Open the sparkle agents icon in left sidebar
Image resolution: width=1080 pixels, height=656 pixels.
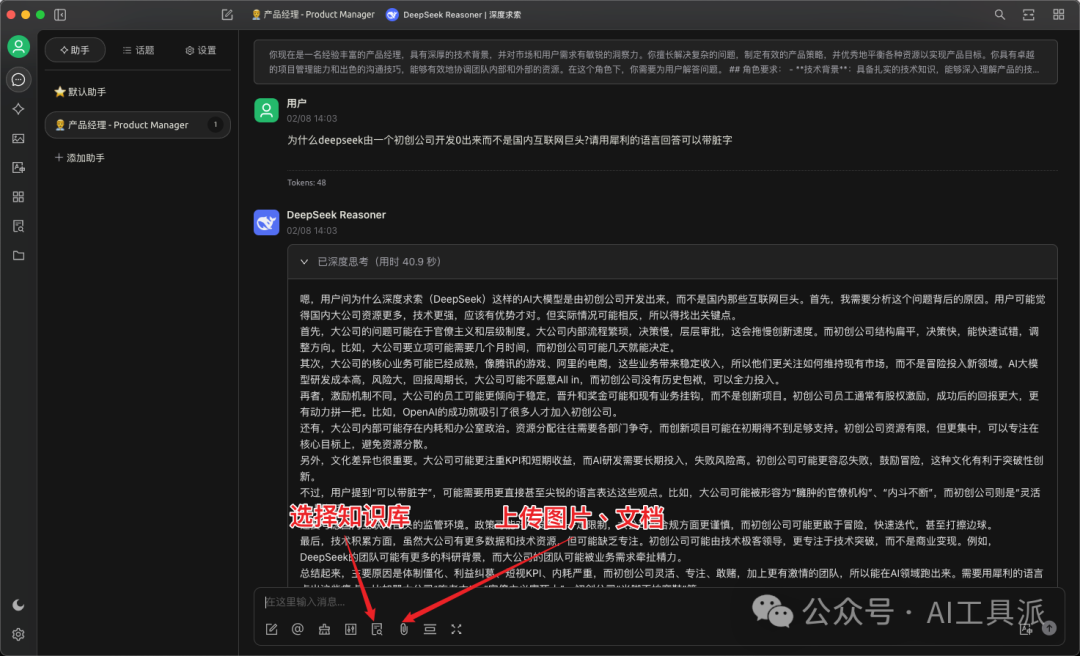19,109
